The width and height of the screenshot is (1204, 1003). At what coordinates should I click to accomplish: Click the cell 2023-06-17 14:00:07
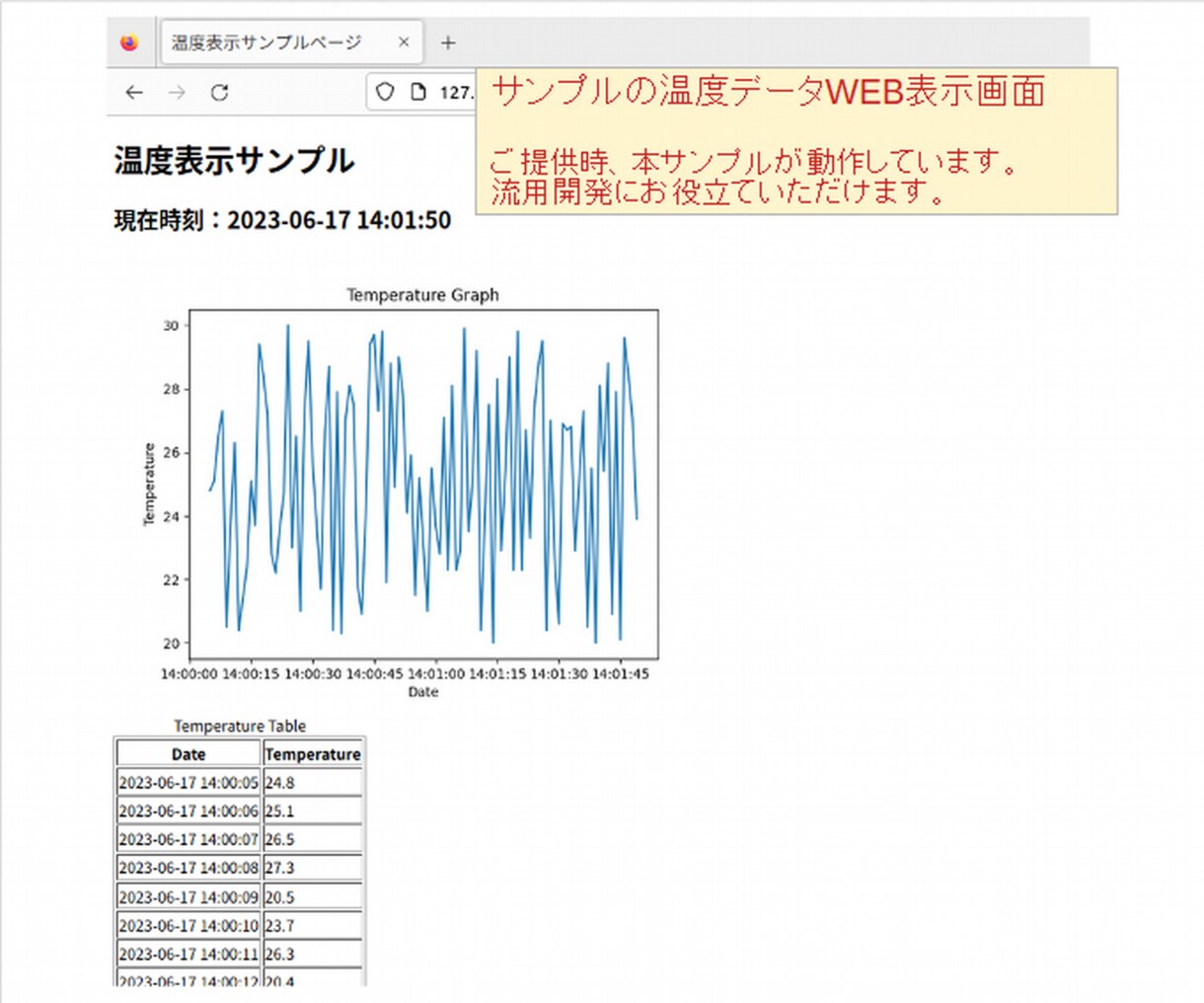point(188,840)
